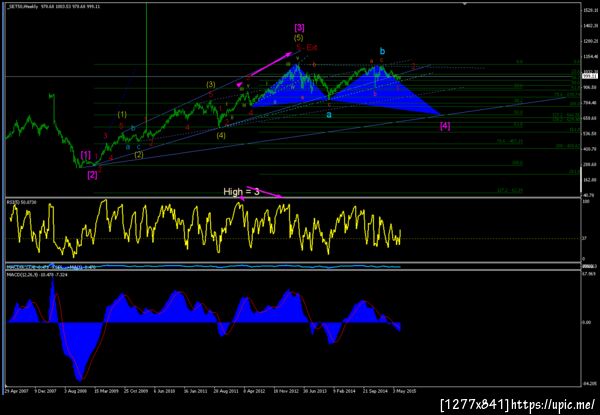Click the 9 Feb 2014 date label
The height and width of the screenshot is (415, 600).
[x=344, y=391]
